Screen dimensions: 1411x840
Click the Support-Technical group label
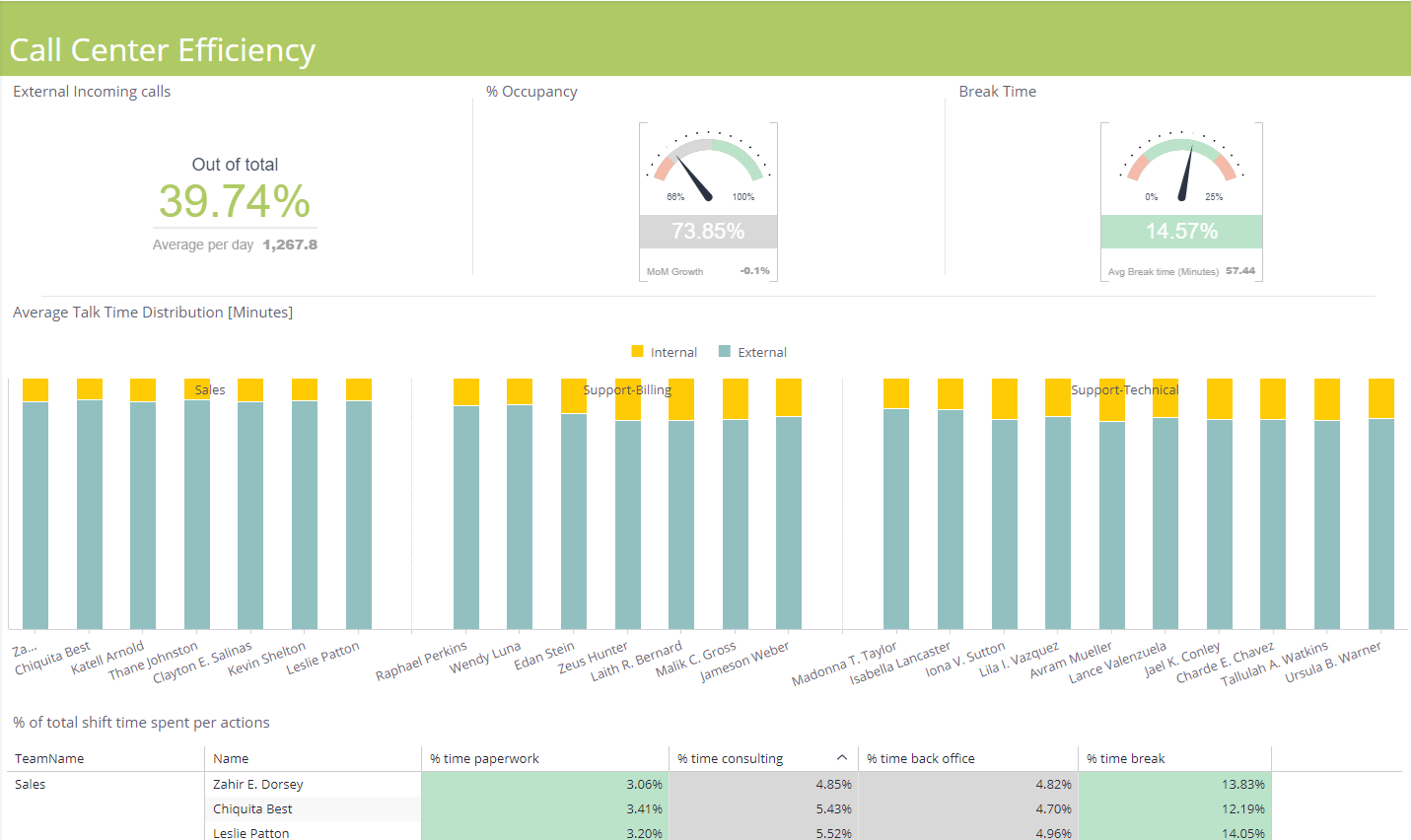[x=1124, y=389]
